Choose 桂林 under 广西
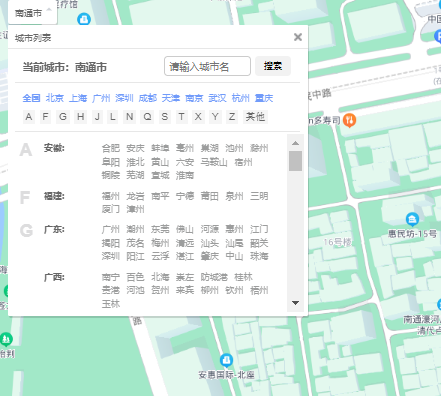Viewport: 441px width, 396px height. [243, 277]
